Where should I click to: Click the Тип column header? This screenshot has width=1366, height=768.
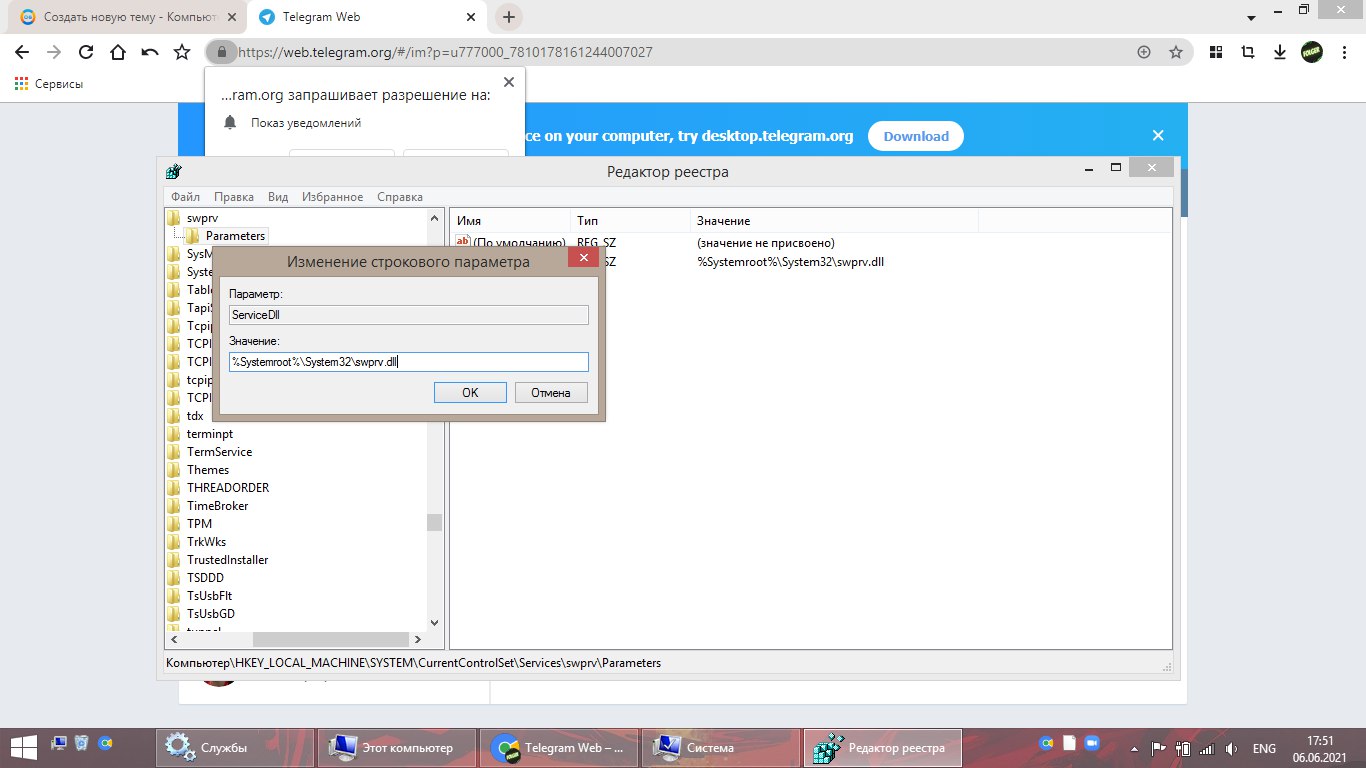(x=630, y=220)
